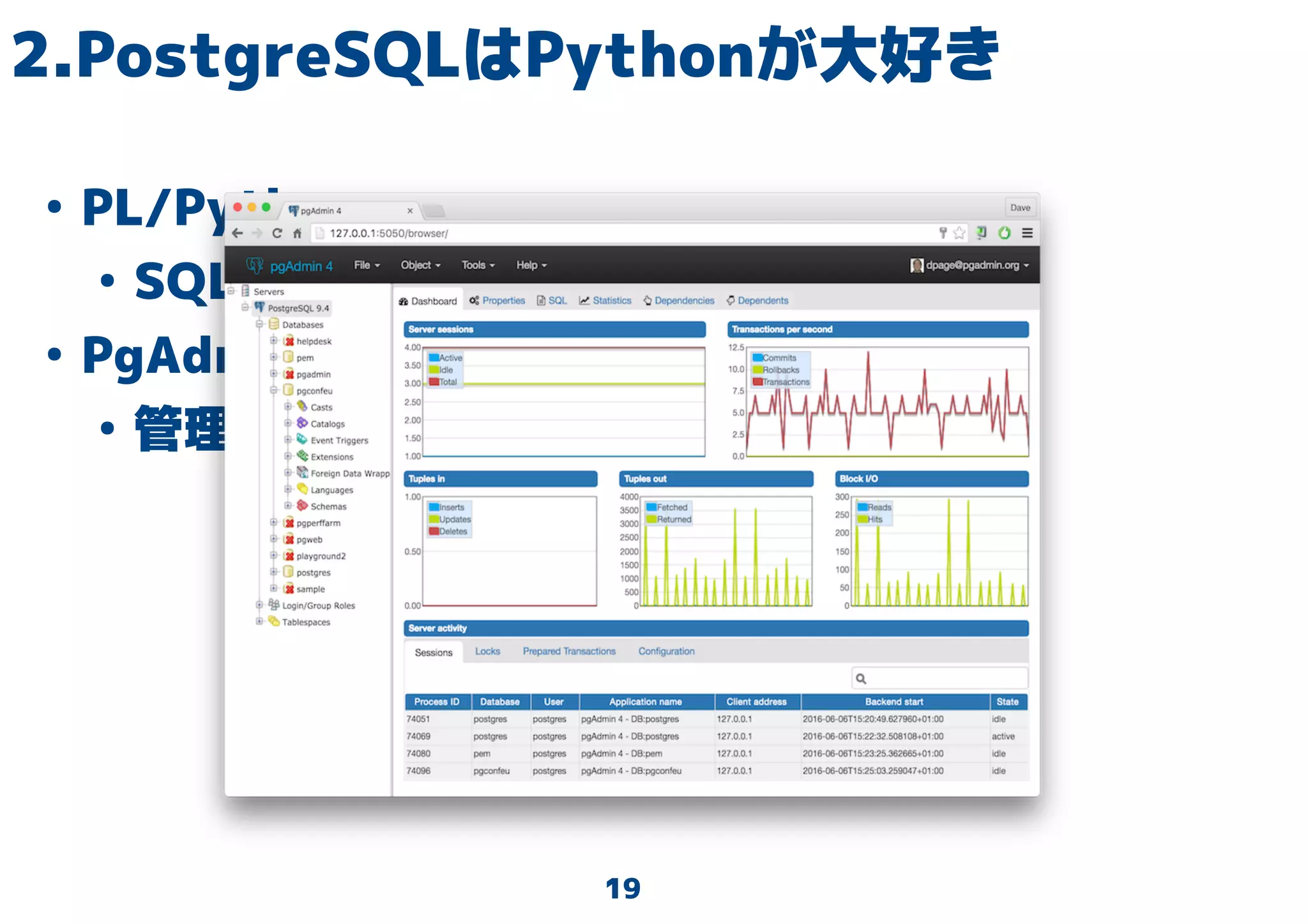Show the Configuration activity tab
The height and width of the screenshot is (924, 1308).
pyautogui.click(x=666, y=651)
